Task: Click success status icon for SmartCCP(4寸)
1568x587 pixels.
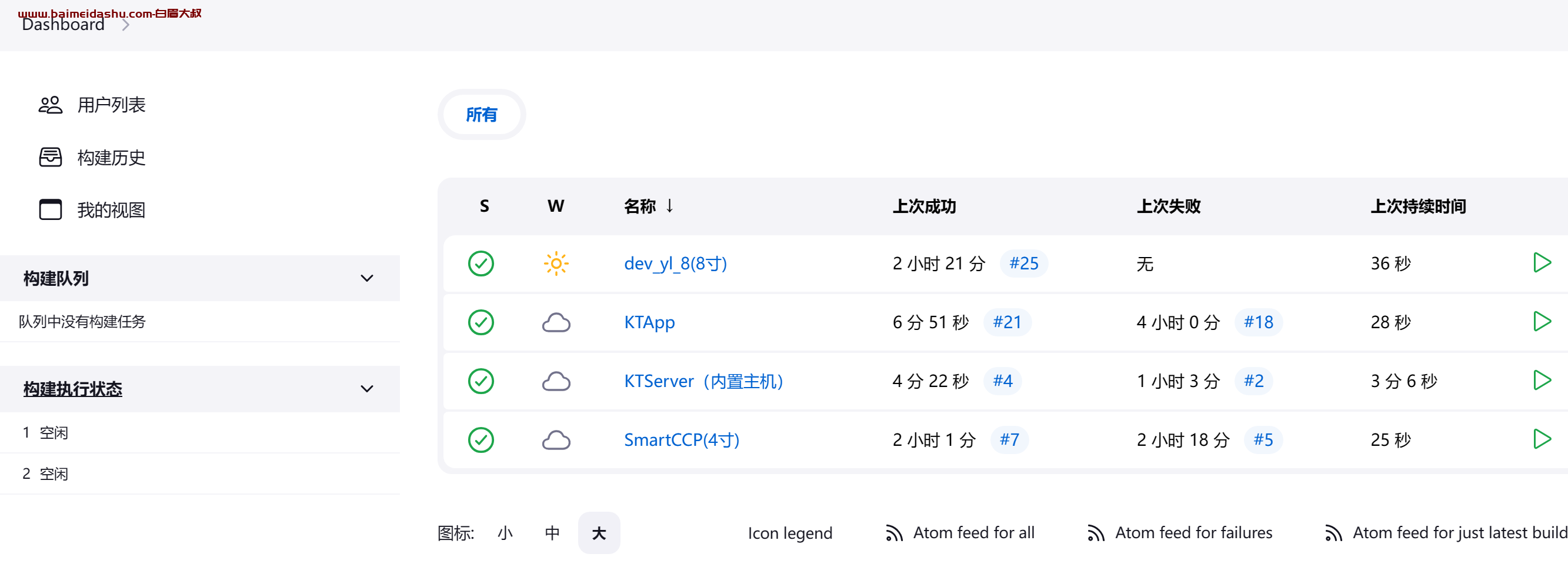Action: tap(481, 439)
